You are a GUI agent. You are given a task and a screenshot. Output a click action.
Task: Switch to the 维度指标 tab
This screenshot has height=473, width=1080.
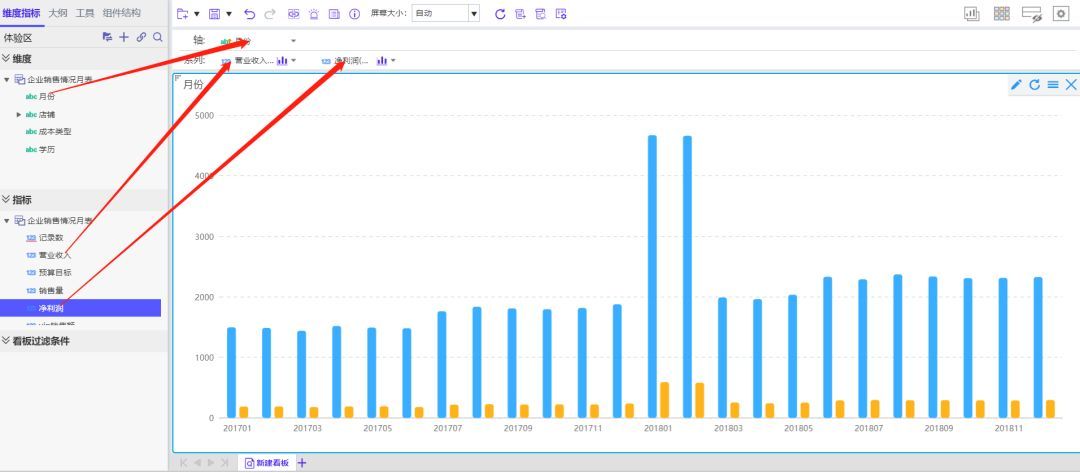pos(21,13)
